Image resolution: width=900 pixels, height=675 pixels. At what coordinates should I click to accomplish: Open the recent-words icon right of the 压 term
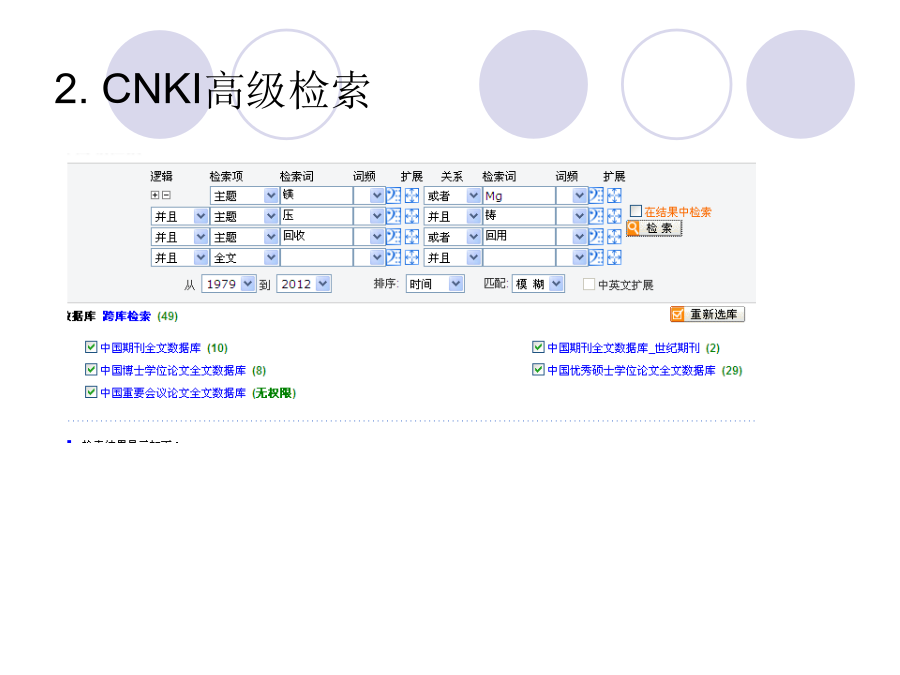click(393, 216)
